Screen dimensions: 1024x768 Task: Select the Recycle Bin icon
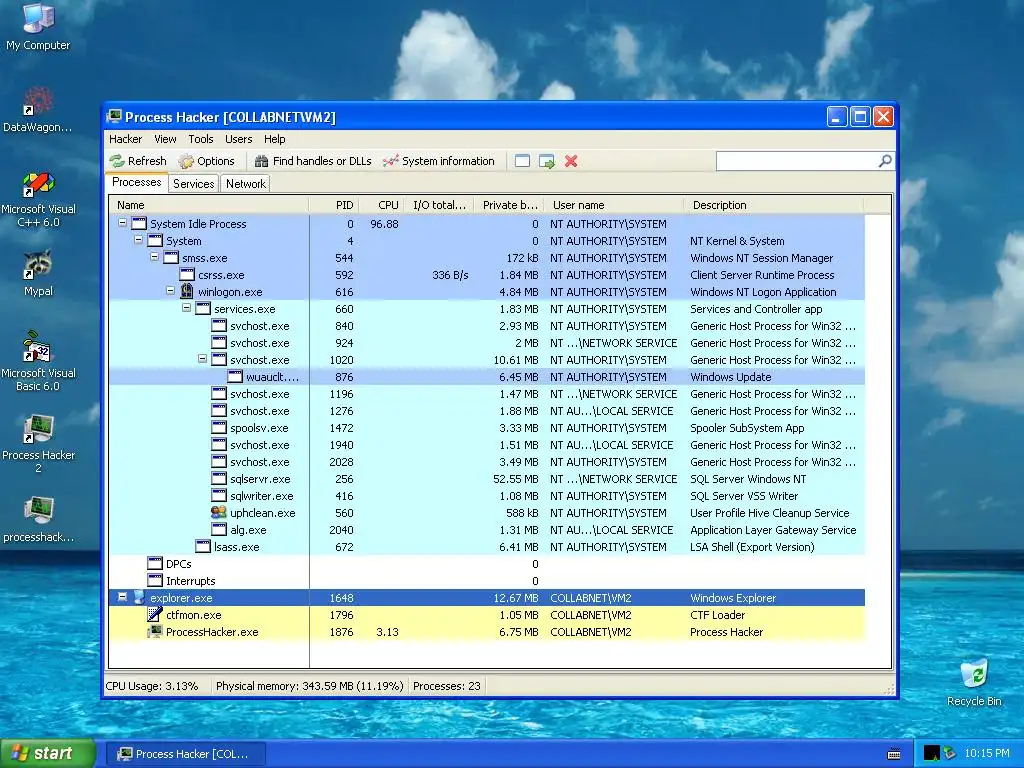[x=974, y=682]
